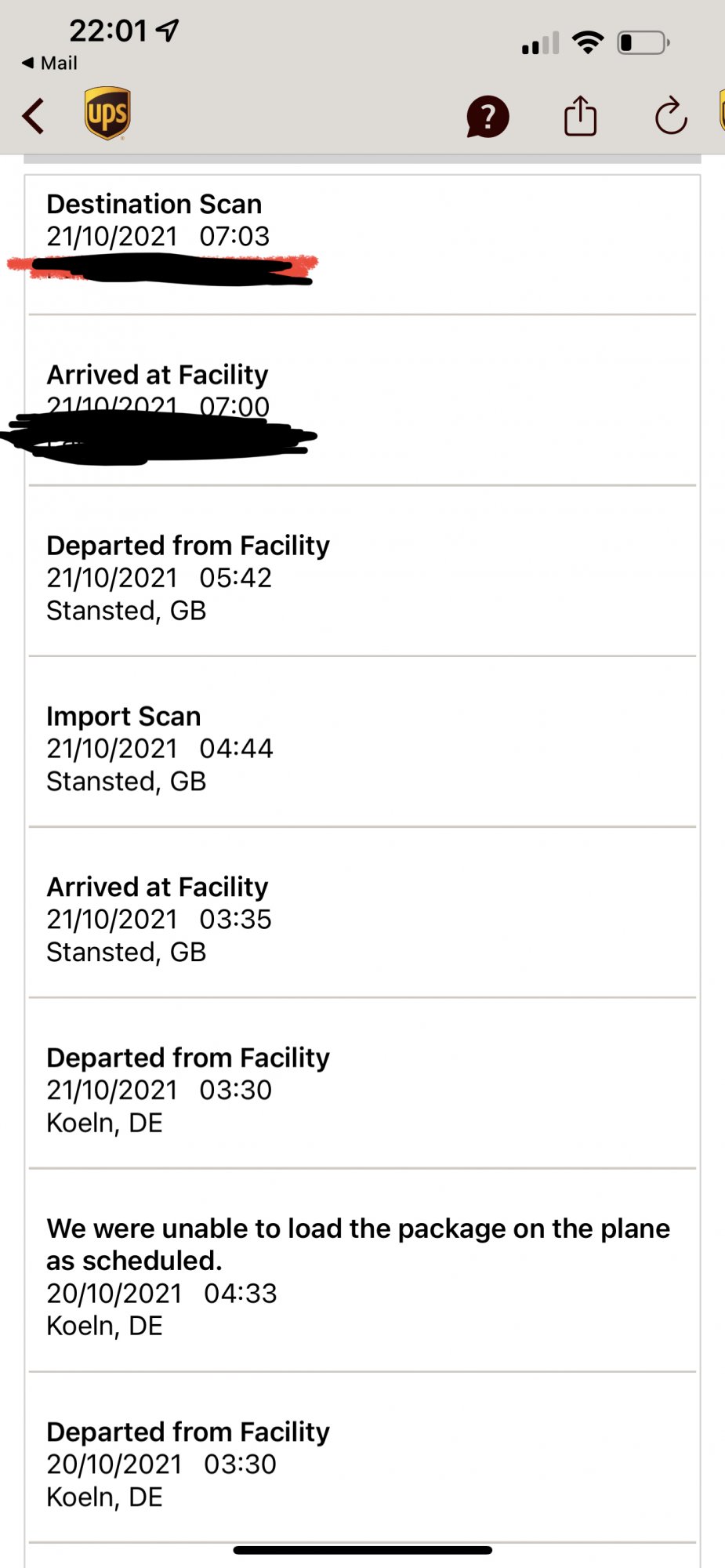The width and height of the screenshot is (725, 1568).
Task: Tap the cellular signal bars
Action: click(541, 43)
